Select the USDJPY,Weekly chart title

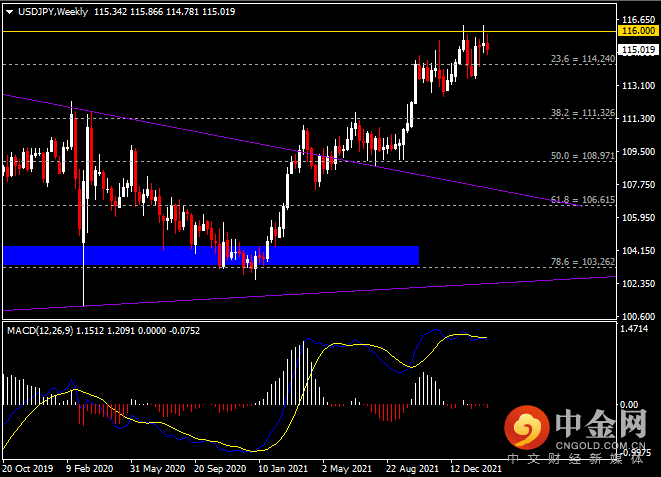53,12
